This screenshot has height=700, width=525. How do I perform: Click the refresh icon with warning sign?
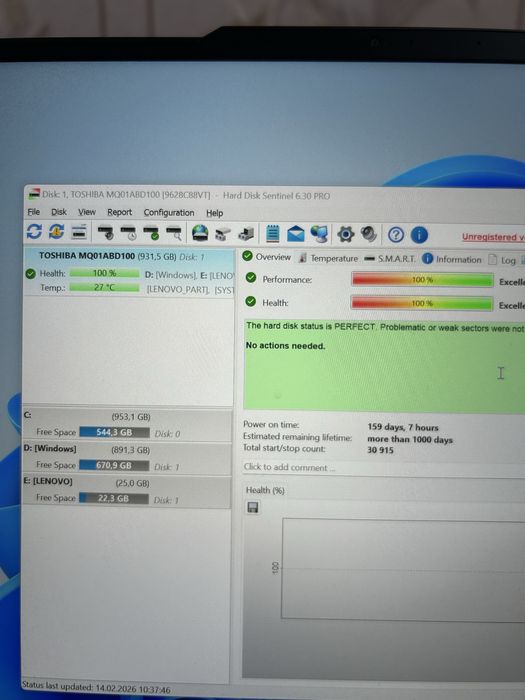[x=56, y=231]
